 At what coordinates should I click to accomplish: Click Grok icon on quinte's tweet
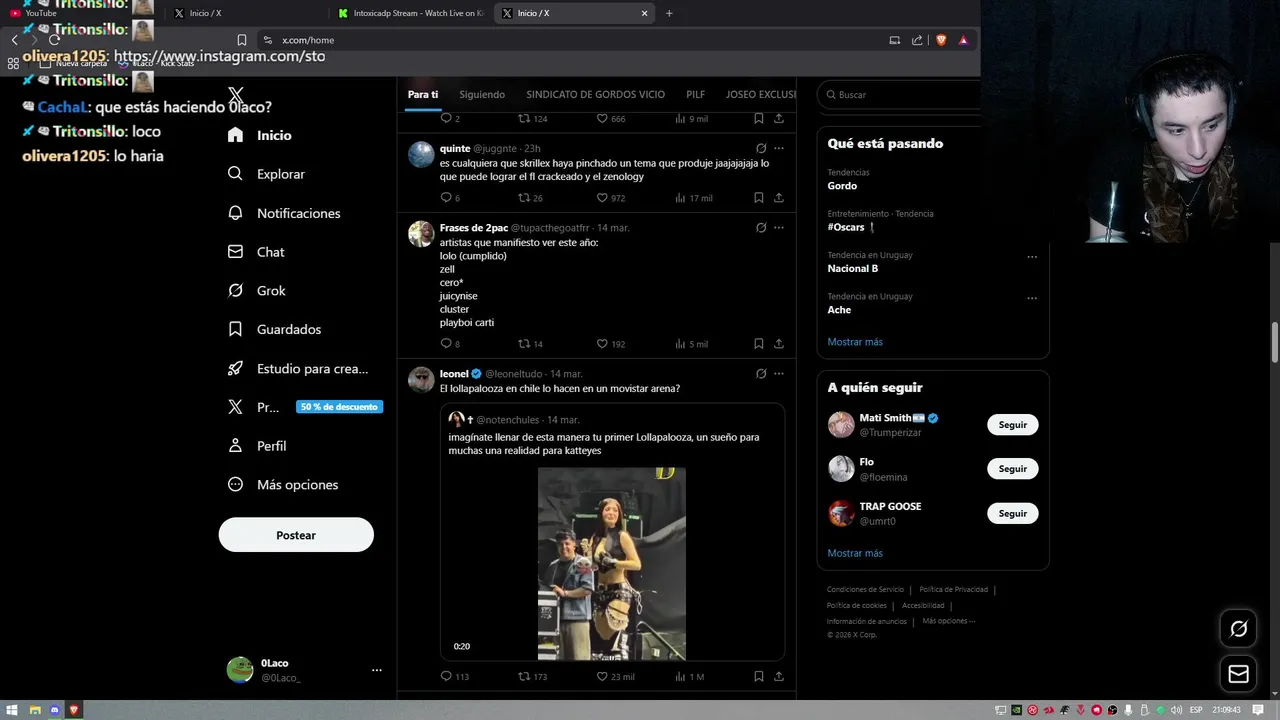(x=761, y=148)
